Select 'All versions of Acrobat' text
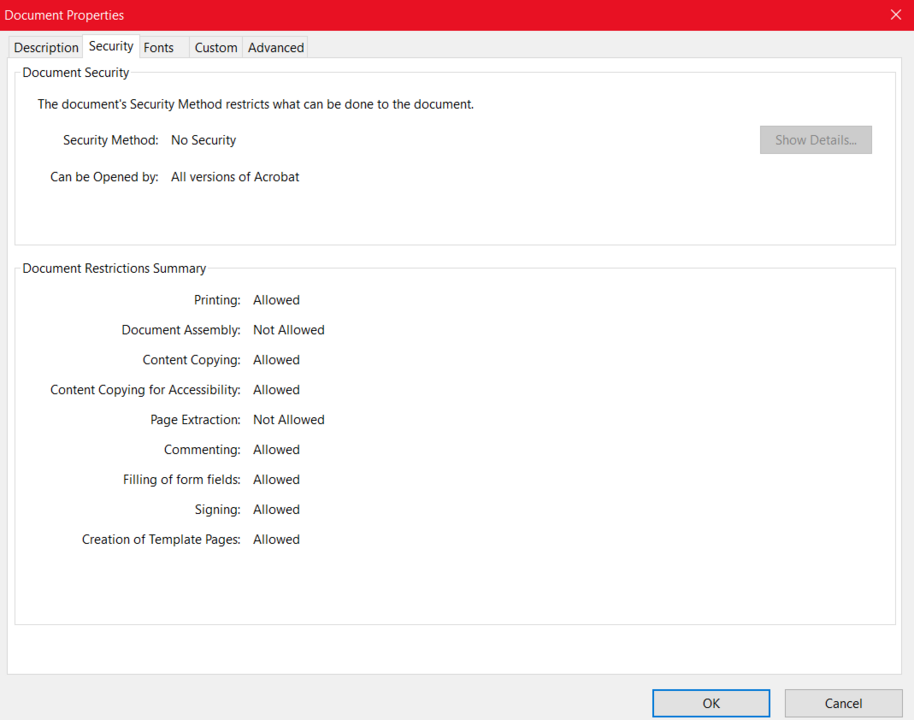 (x=235, y=177)
